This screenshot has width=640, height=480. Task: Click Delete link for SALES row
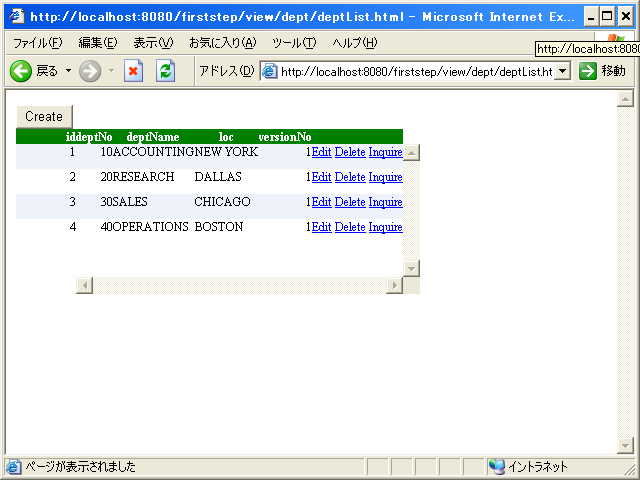pos(350,202)
